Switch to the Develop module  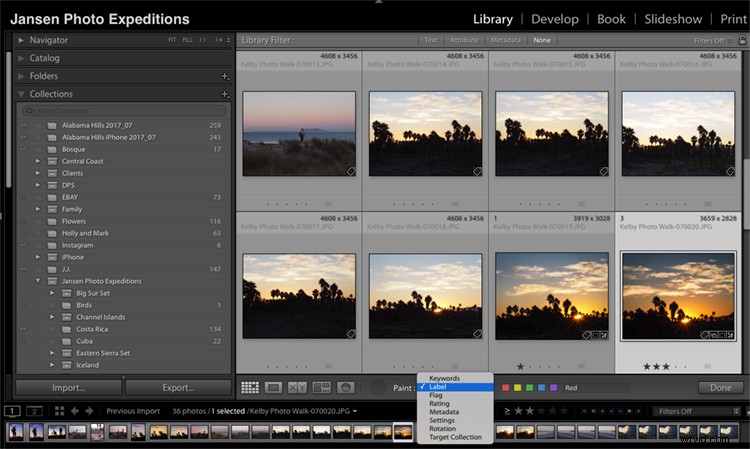coord(555,19)
